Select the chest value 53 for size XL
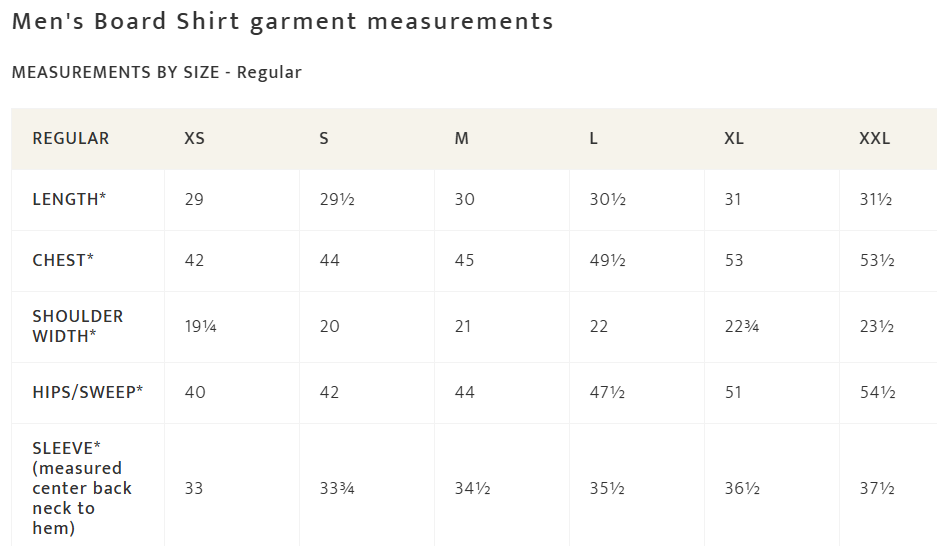 [734, 260]
